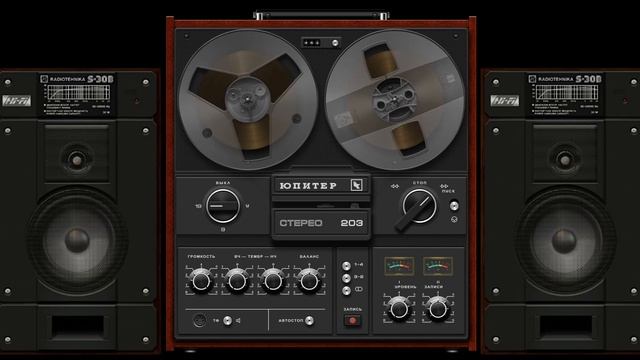Click the headphone jack socket
The width and height of the screenshot is (640, 360).
pos(199,320)
